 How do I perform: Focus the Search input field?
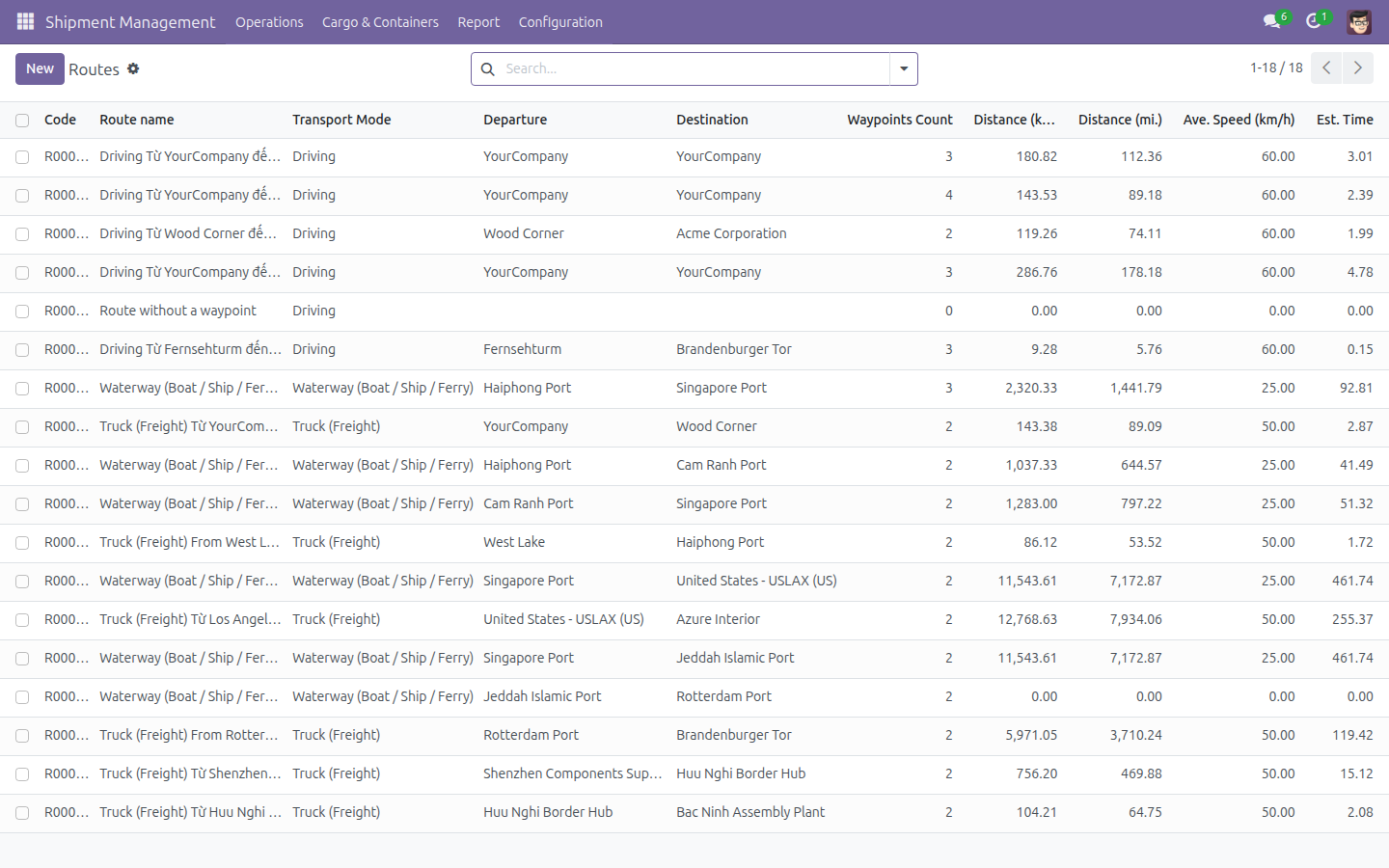tap(694, 68)
